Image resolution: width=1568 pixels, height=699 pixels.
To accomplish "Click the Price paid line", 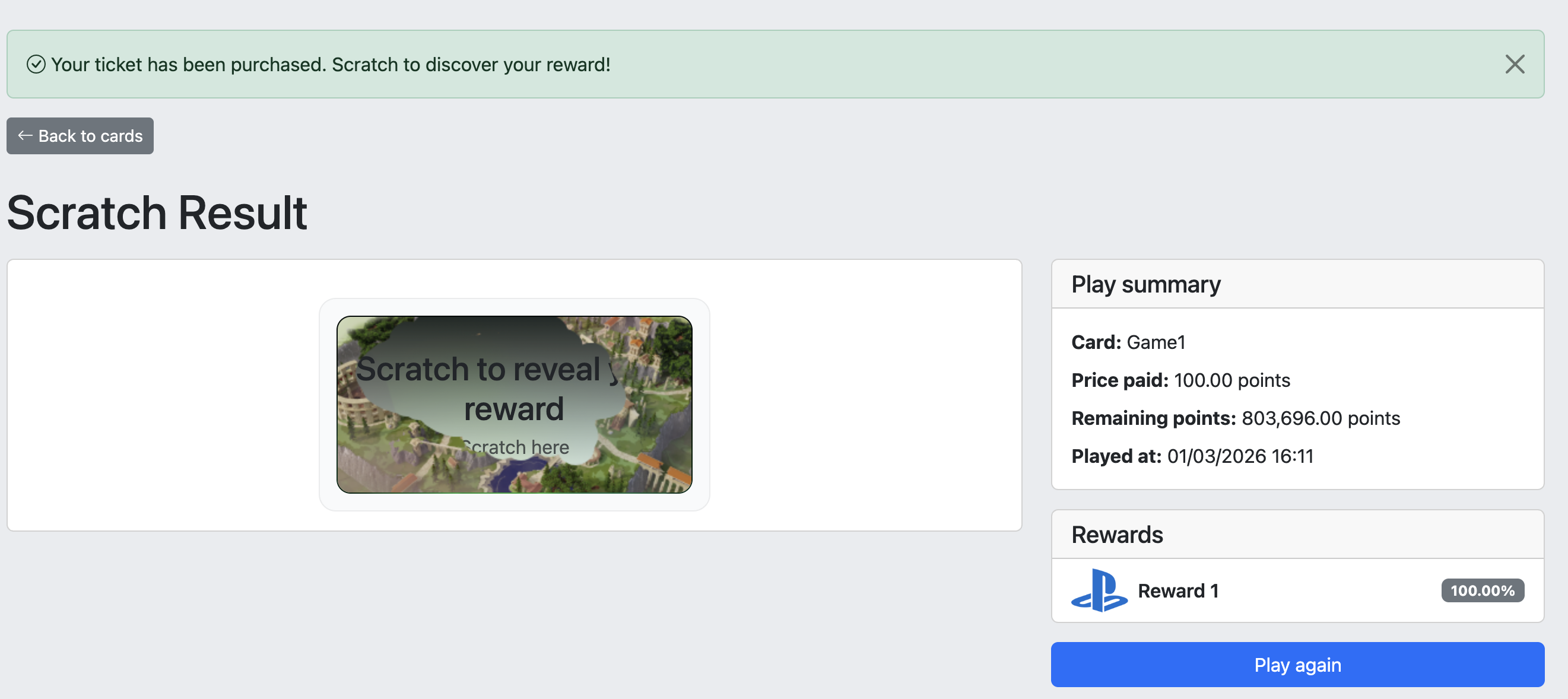I will (1180, 380).
